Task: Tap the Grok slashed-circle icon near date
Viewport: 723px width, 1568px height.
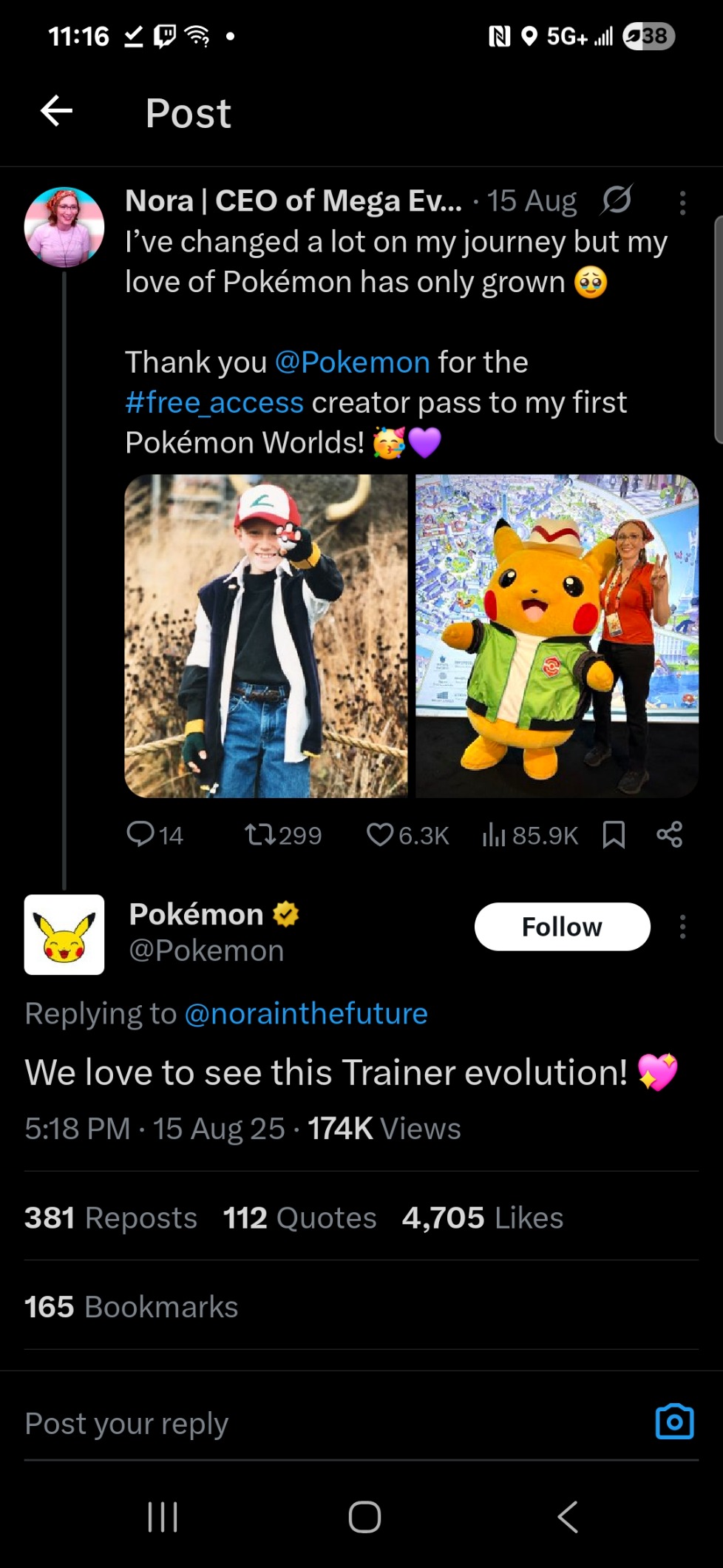Action: tap(616, 200)
